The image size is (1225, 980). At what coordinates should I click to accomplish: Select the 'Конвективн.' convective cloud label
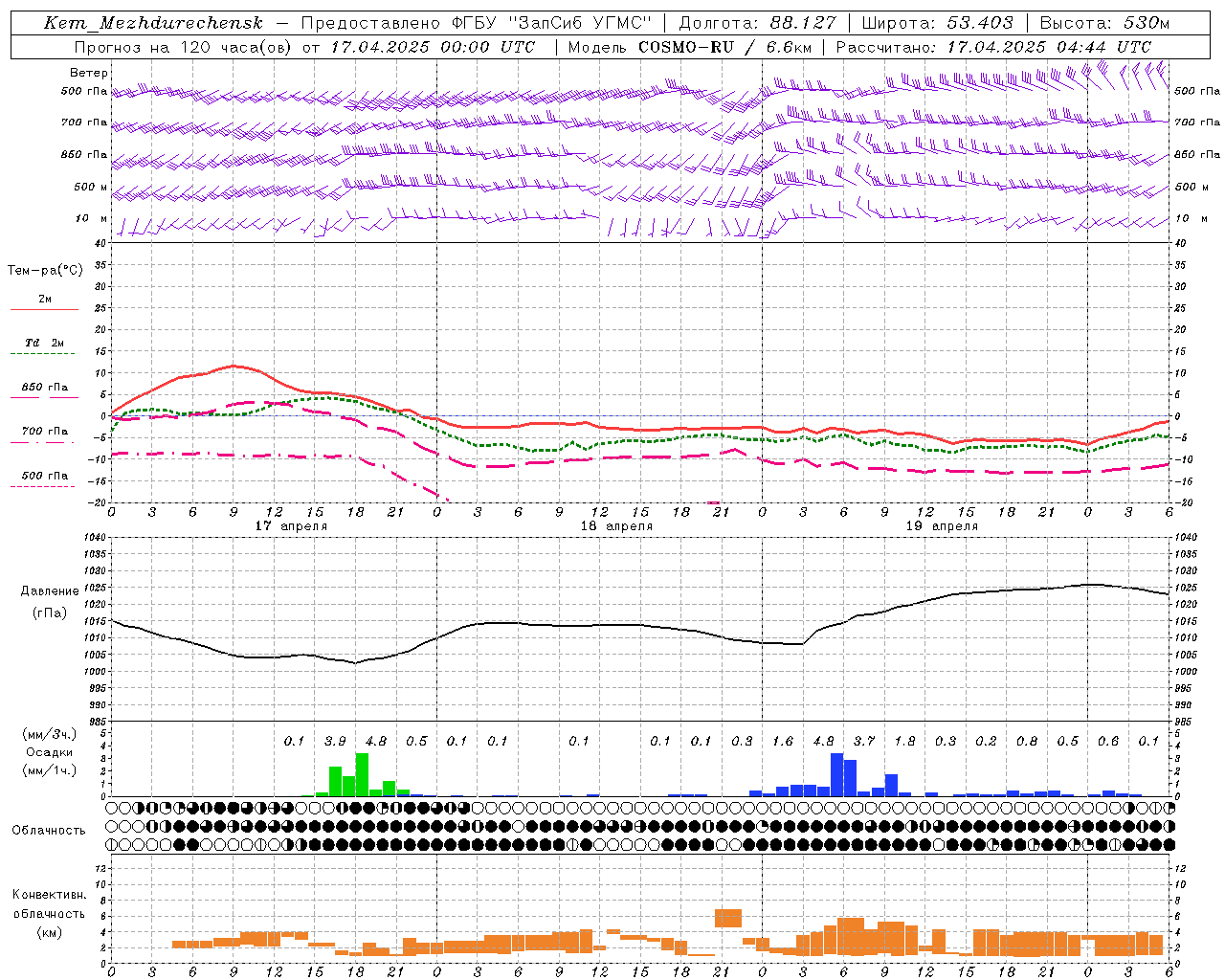point(49,895)
